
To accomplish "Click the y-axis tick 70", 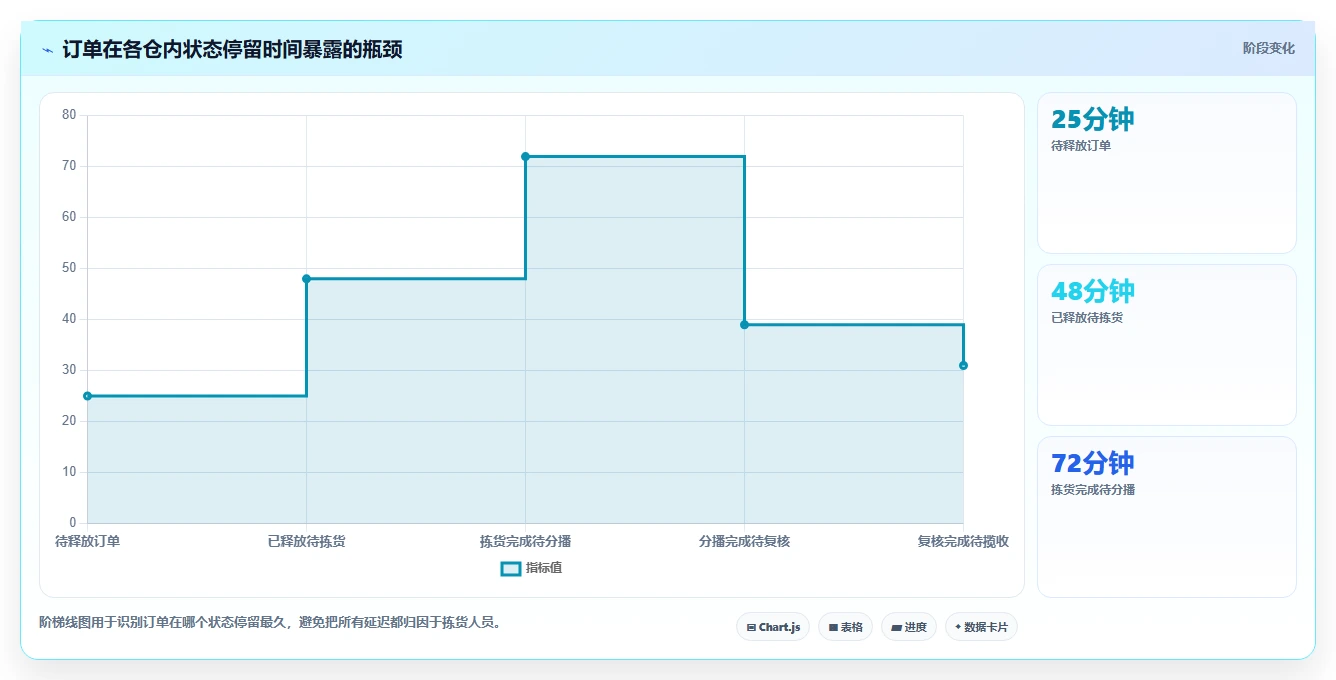I will point(69,166).
